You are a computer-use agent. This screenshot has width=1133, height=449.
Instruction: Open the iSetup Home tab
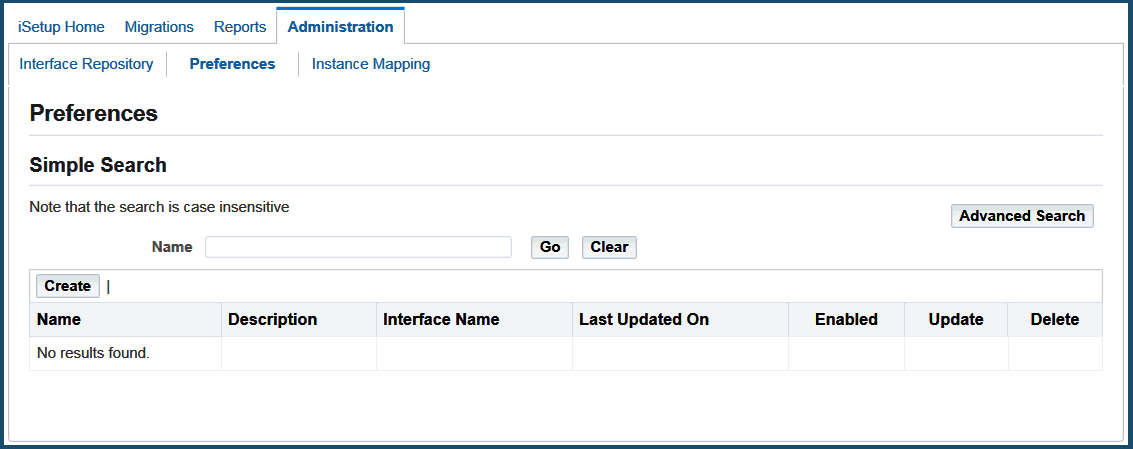click(61, 27)
